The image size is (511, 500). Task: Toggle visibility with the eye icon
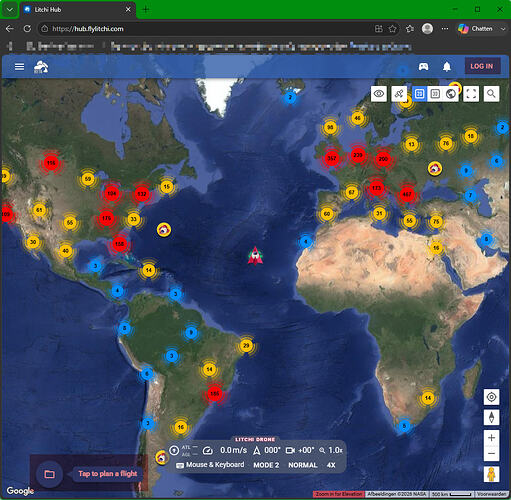click(379, 94)
